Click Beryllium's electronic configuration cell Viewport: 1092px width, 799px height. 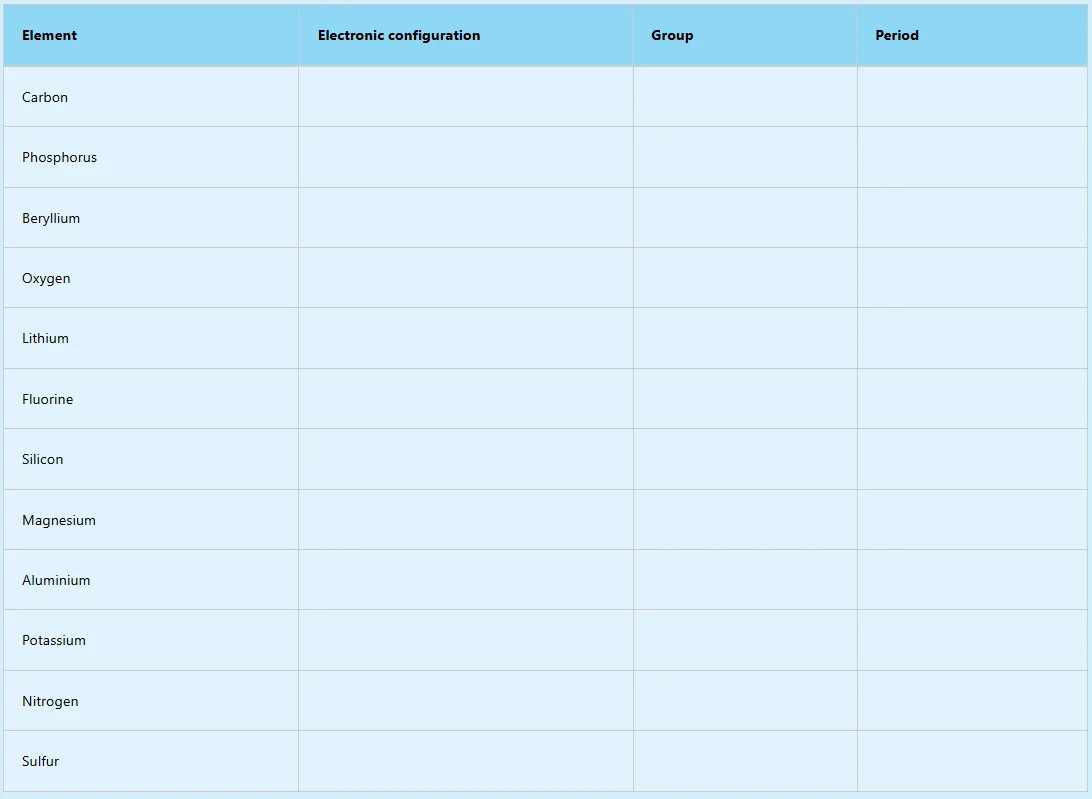pyautogui.click(x=466, y=218)
